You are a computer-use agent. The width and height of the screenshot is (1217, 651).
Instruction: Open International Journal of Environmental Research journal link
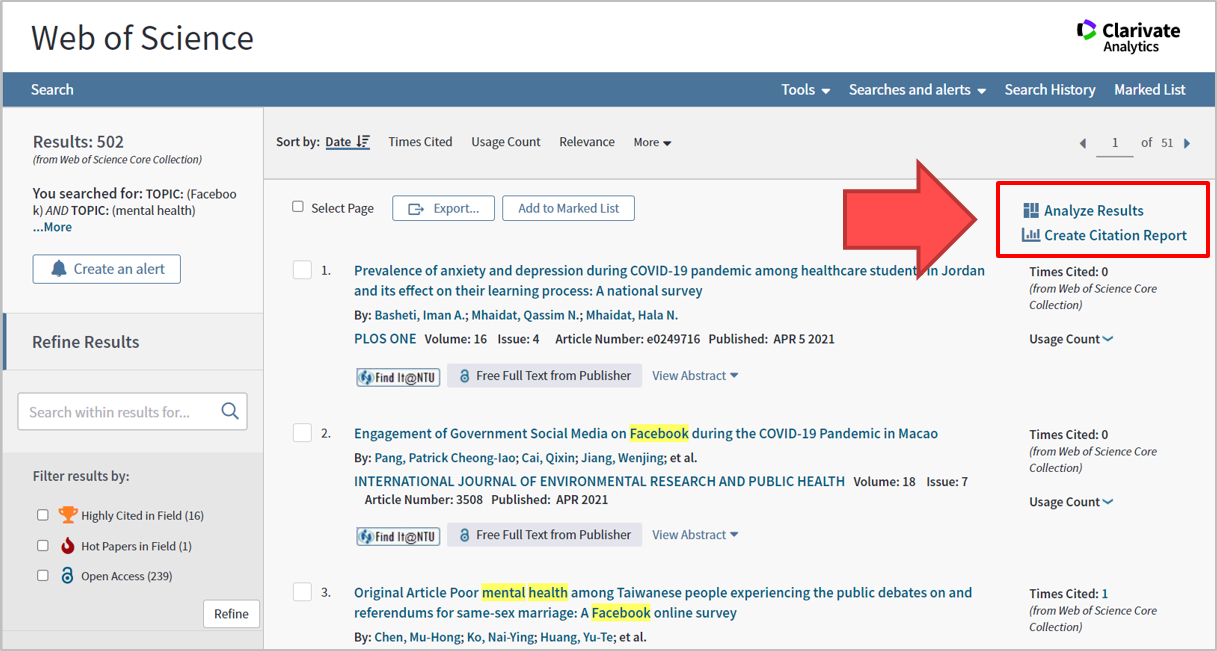(x=599, y=481)
